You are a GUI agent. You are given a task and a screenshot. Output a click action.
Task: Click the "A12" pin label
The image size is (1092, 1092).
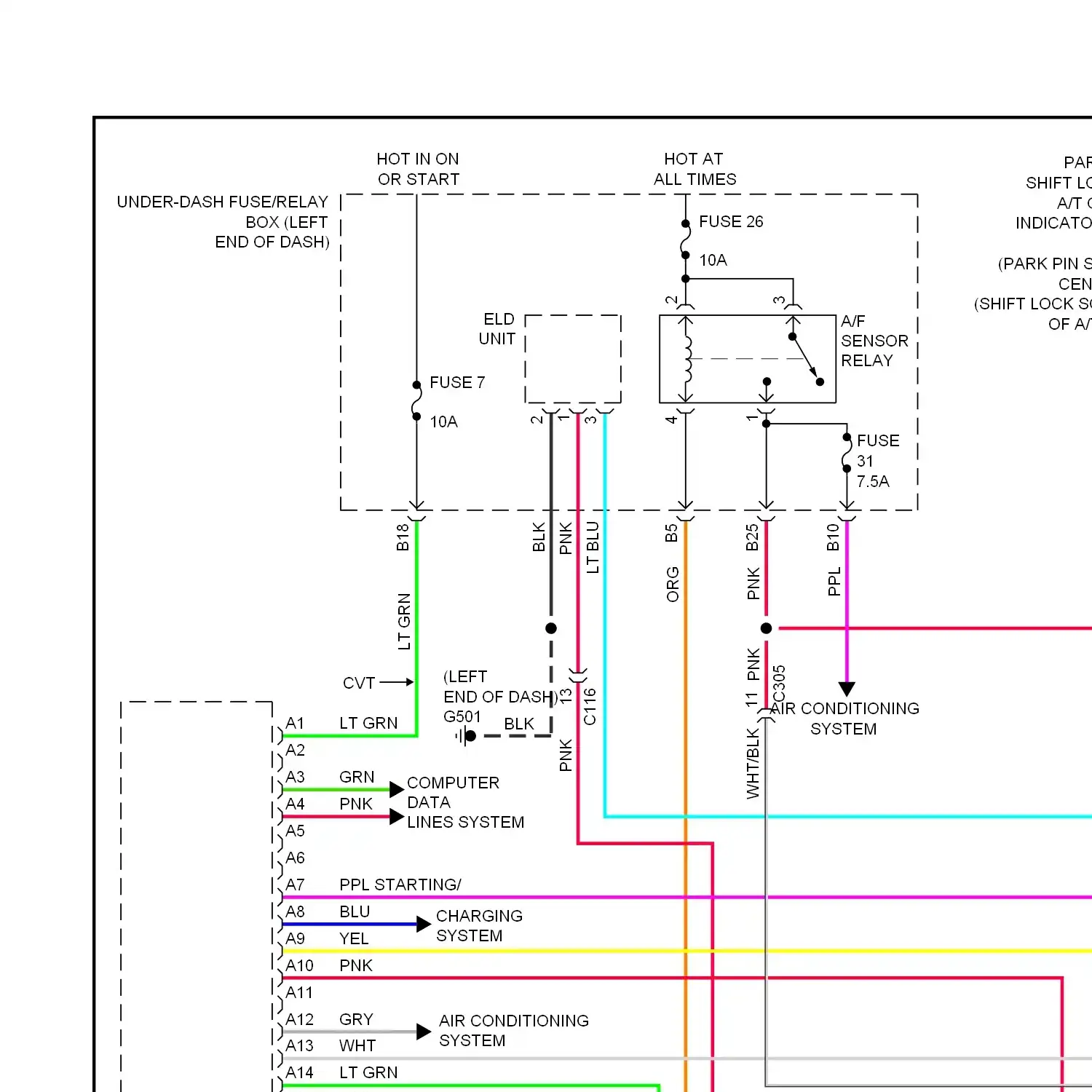pos(299,1019)
